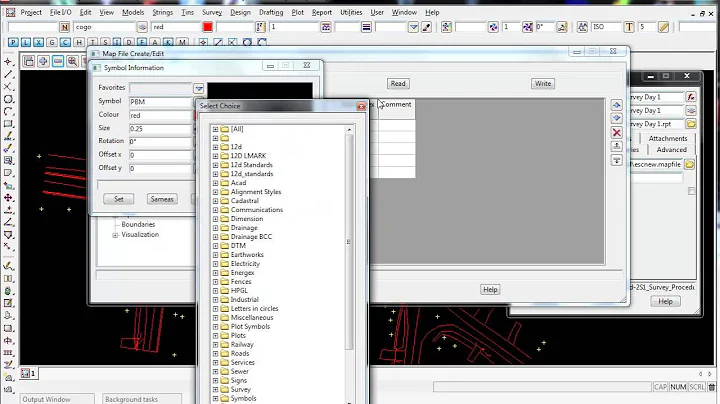Toggle the C snap button
This screenshot has height=404, width=720.
tap(65, 43)
